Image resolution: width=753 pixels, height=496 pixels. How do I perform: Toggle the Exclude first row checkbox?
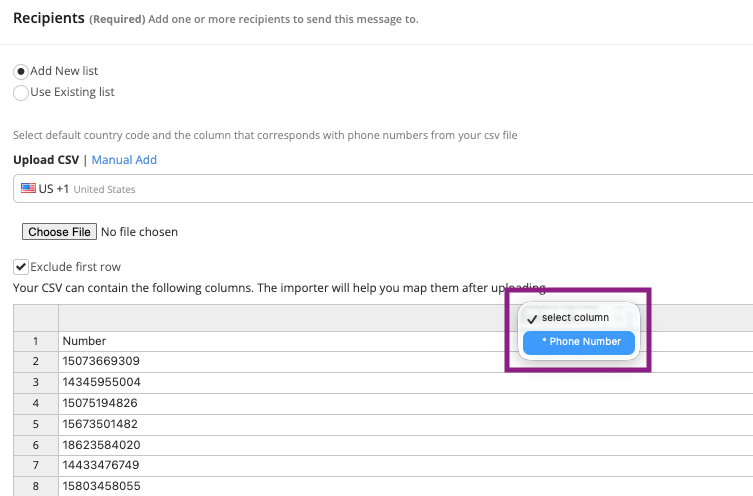coord(21,267)
